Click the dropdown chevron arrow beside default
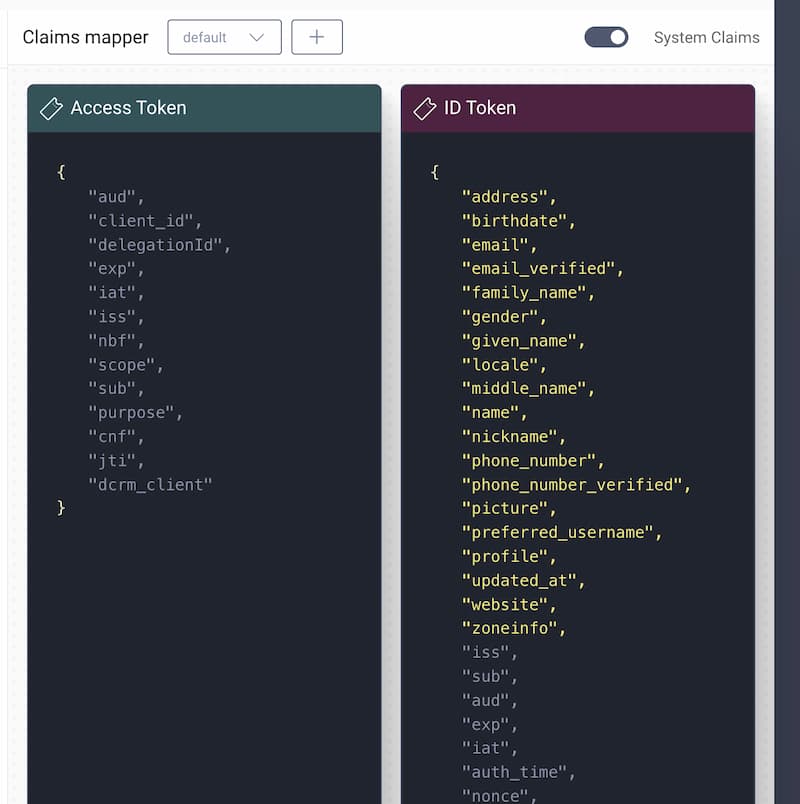This screenshot has height=804, width=800. (x=257, y=37)
